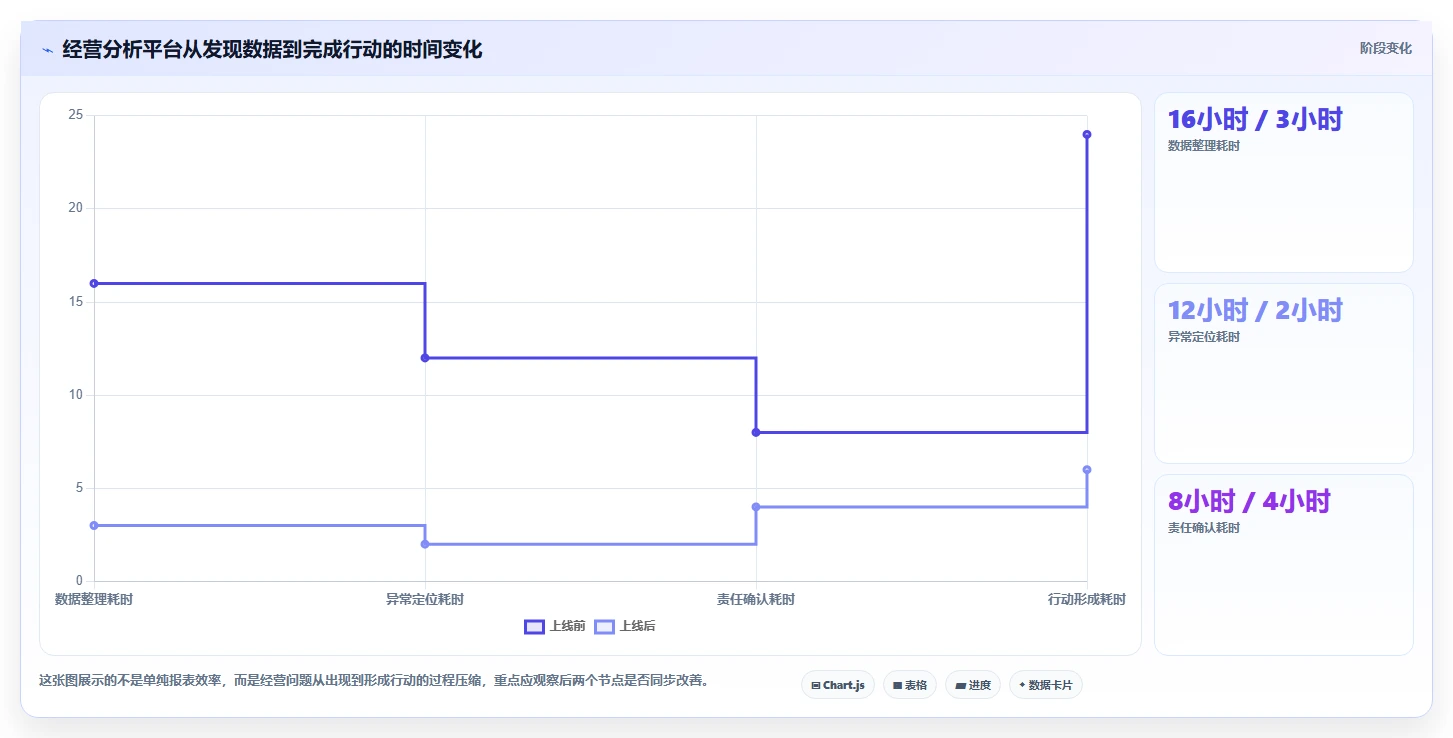Click the 上线后 point at 异常定位耗时
Viewport: 1453px width, 738px height.
(x=425, y=544)
